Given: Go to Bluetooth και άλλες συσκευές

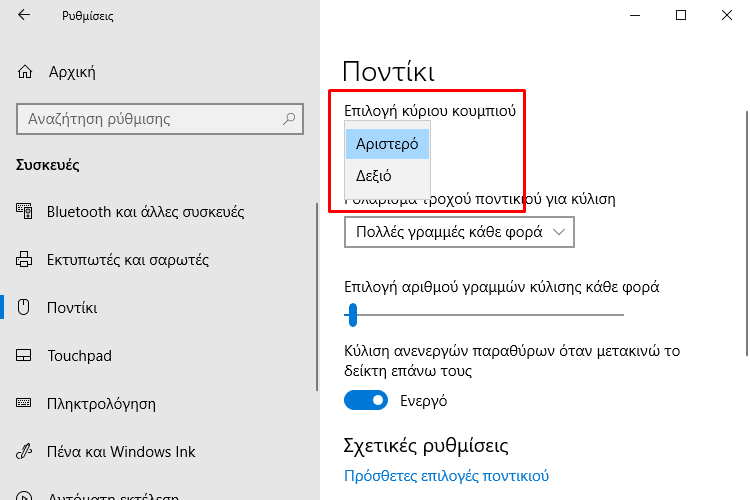Looking at the screenshot, I should 145,212.
